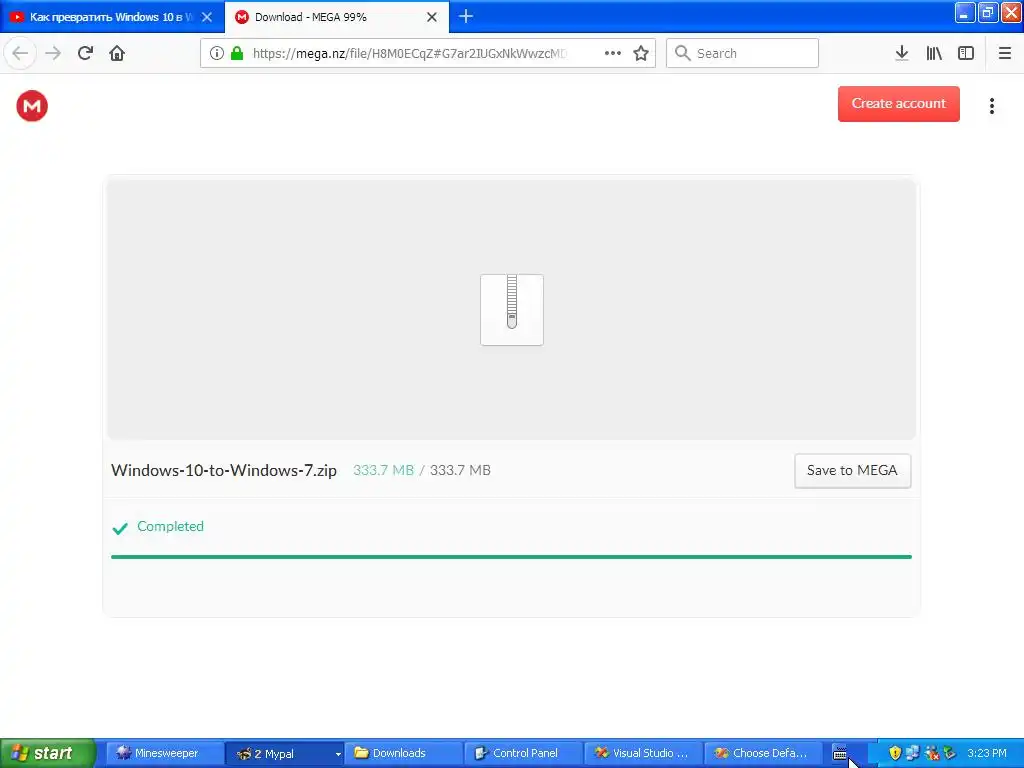
Task: Click the green download progress bar
Action: [x=511, y=557]
